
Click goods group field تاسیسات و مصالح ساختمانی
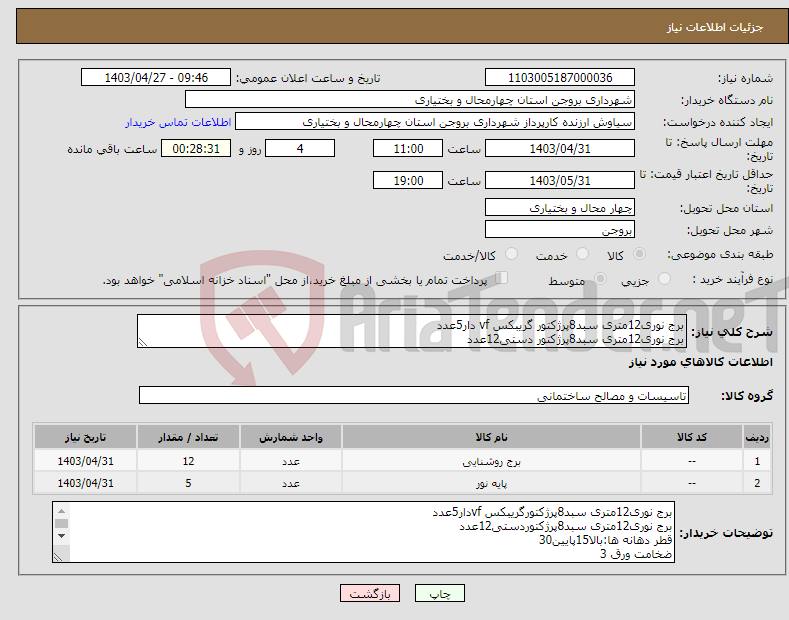coord(414,396)
